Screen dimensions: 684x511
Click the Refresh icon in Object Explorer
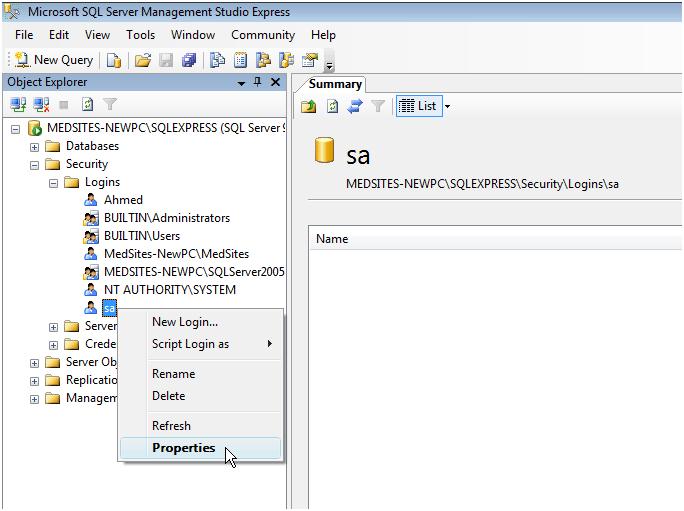[x=87, y=104]
